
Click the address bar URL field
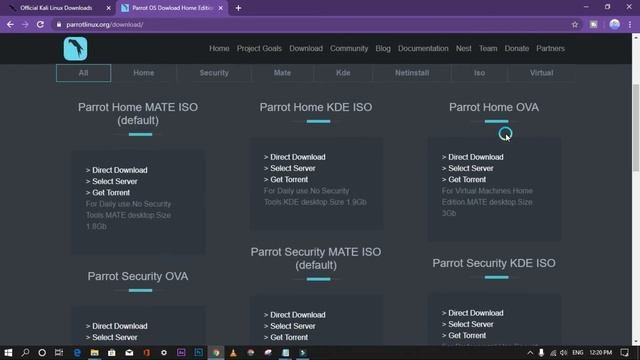pos(310,24)
